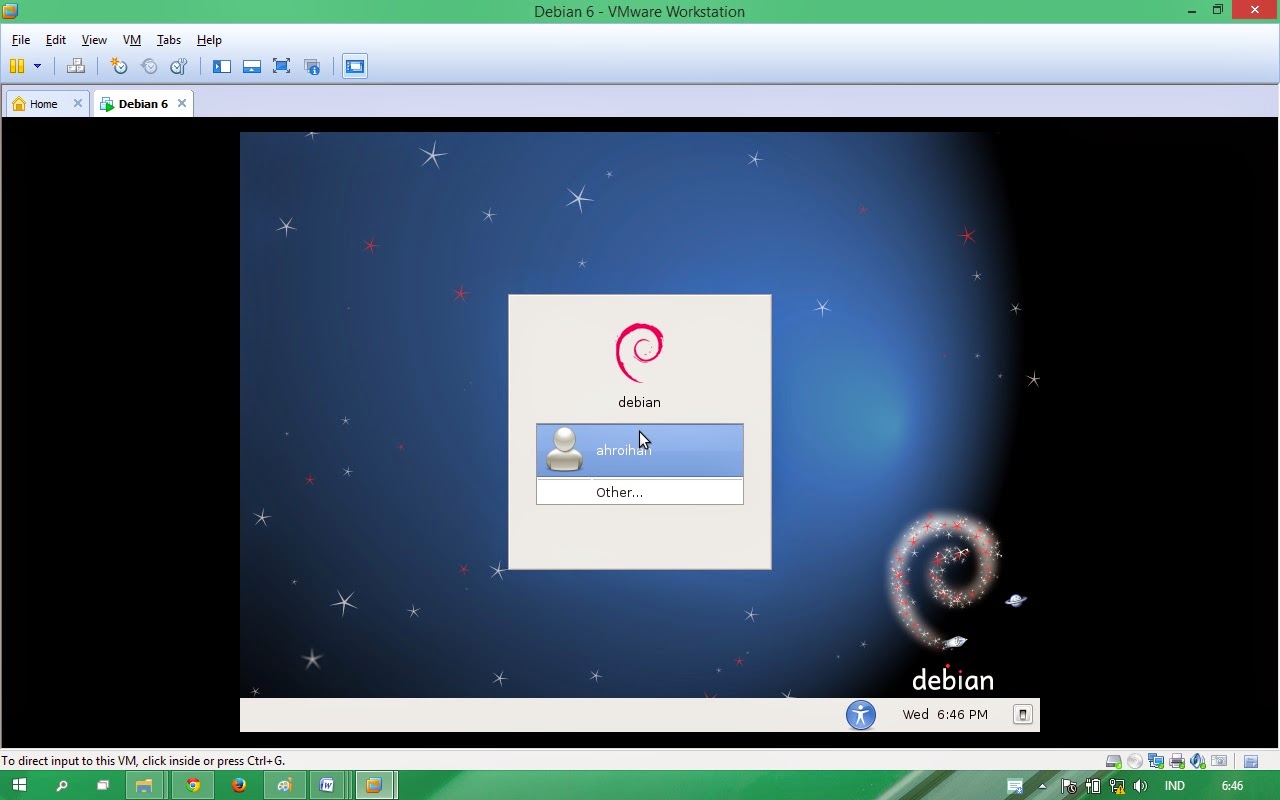Launch Firefox from the taskbar

[x=239, y=786]
